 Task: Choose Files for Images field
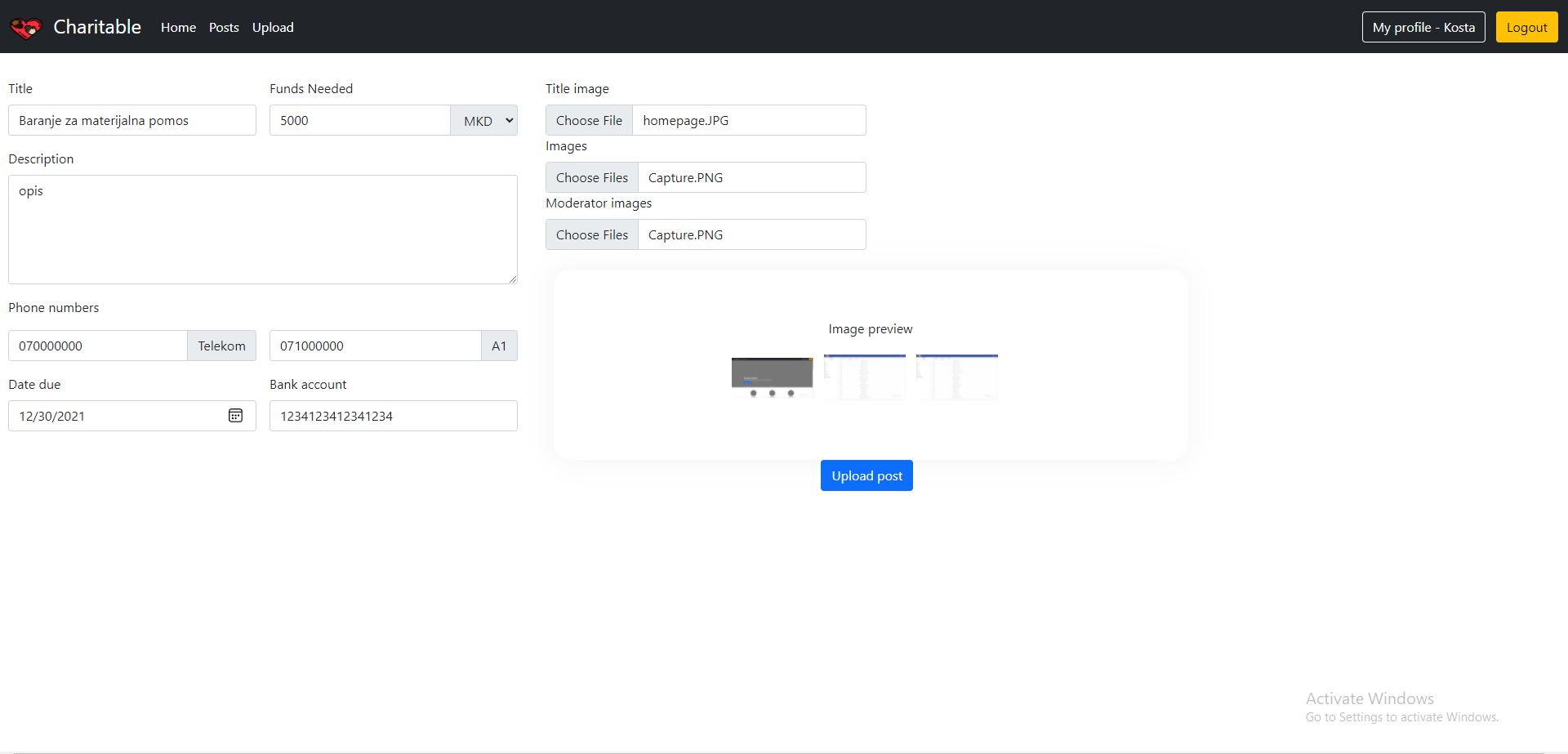[x=591, y=178]
